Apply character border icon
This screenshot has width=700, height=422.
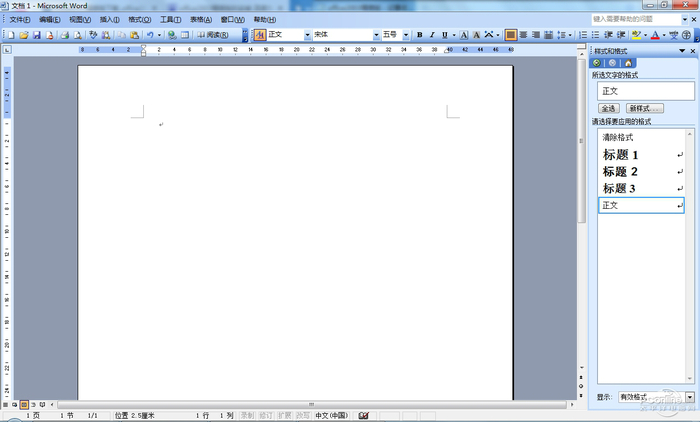[x=464, y=35]
